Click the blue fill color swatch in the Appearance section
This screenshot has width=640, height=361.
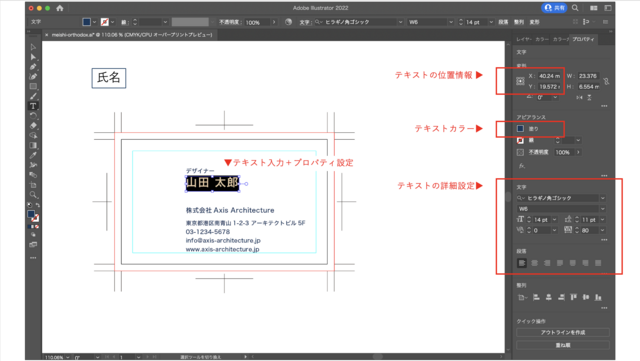(520, 129)
